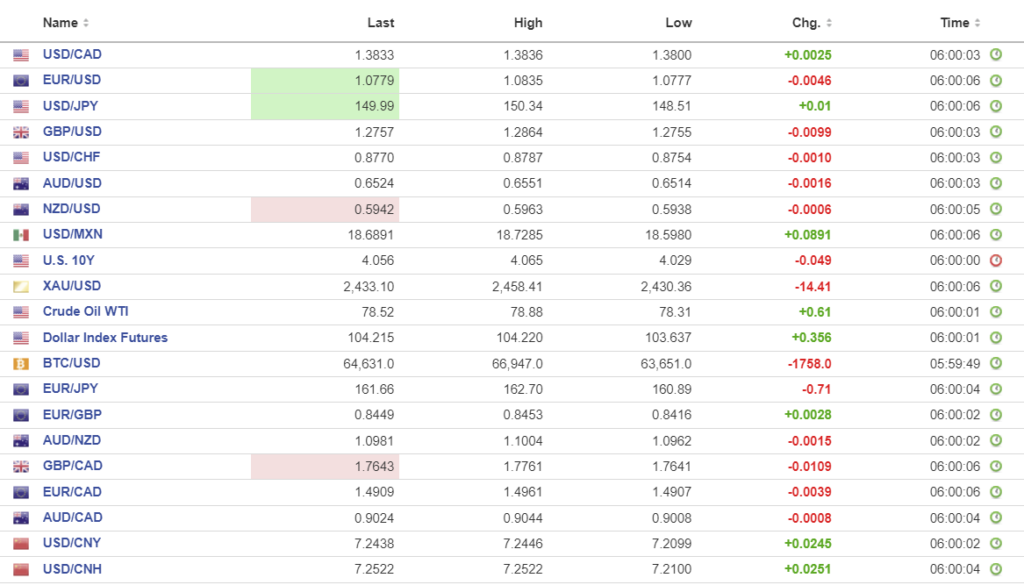The height and width of the screenshot is (585, 1024).
Task: Click the China flag beside USD/CNY
Action: click(x=21, y=544)
